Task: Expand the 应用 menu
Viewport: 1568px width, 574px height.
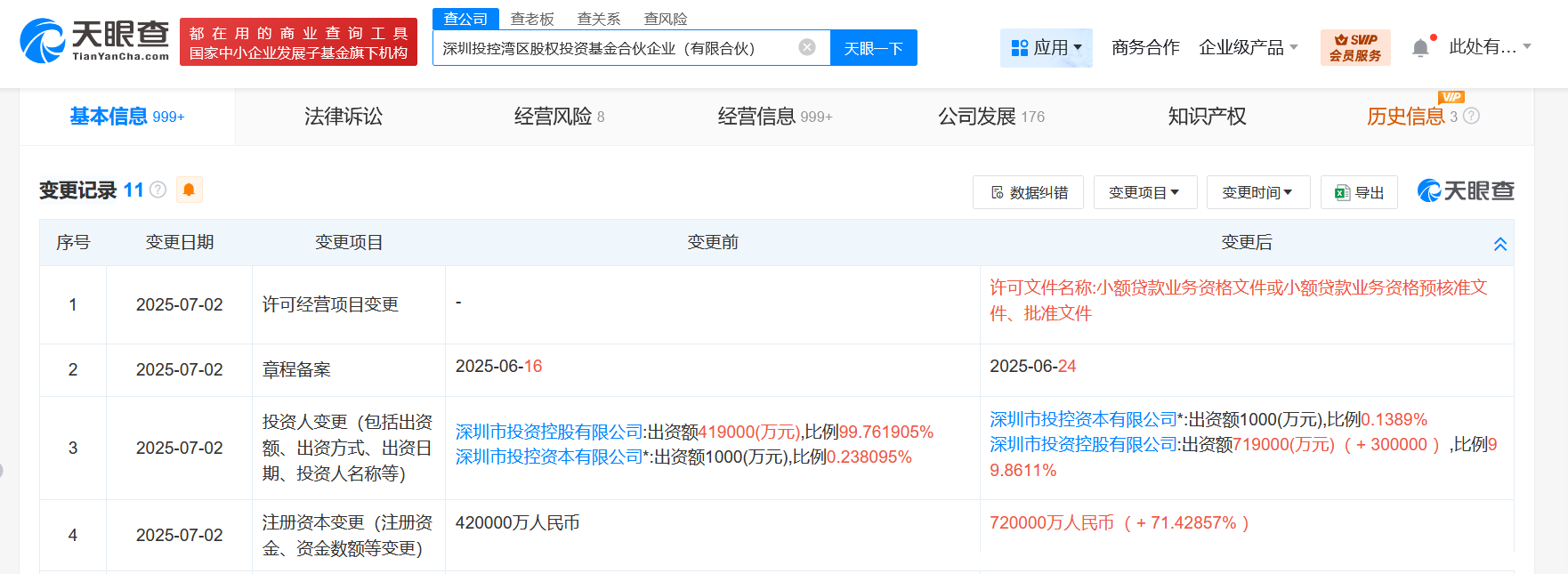Action: (1047, 47)
